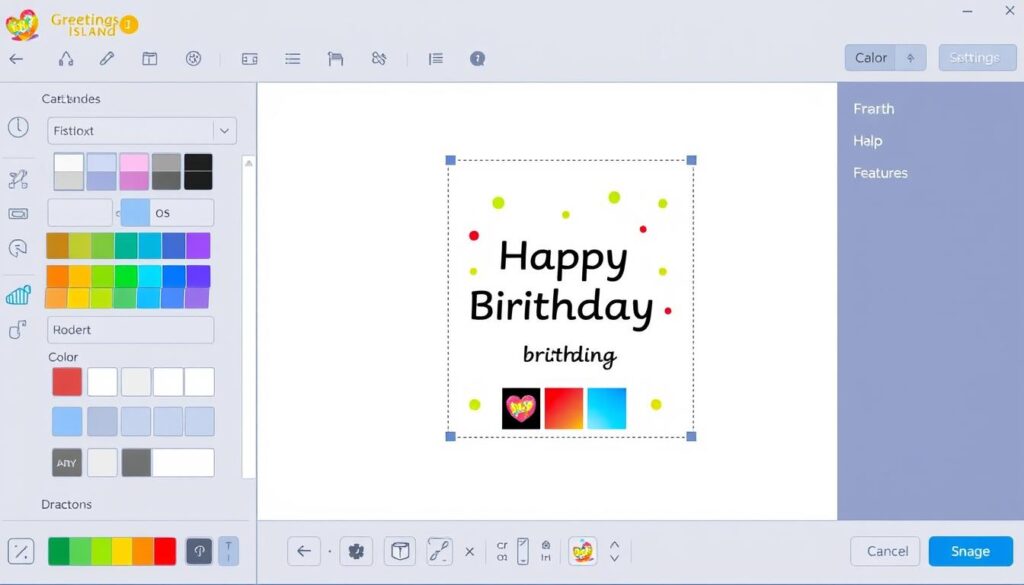Expand the chevron beside the pin icon
1024x585 pixels.
(x=614, y=551)
